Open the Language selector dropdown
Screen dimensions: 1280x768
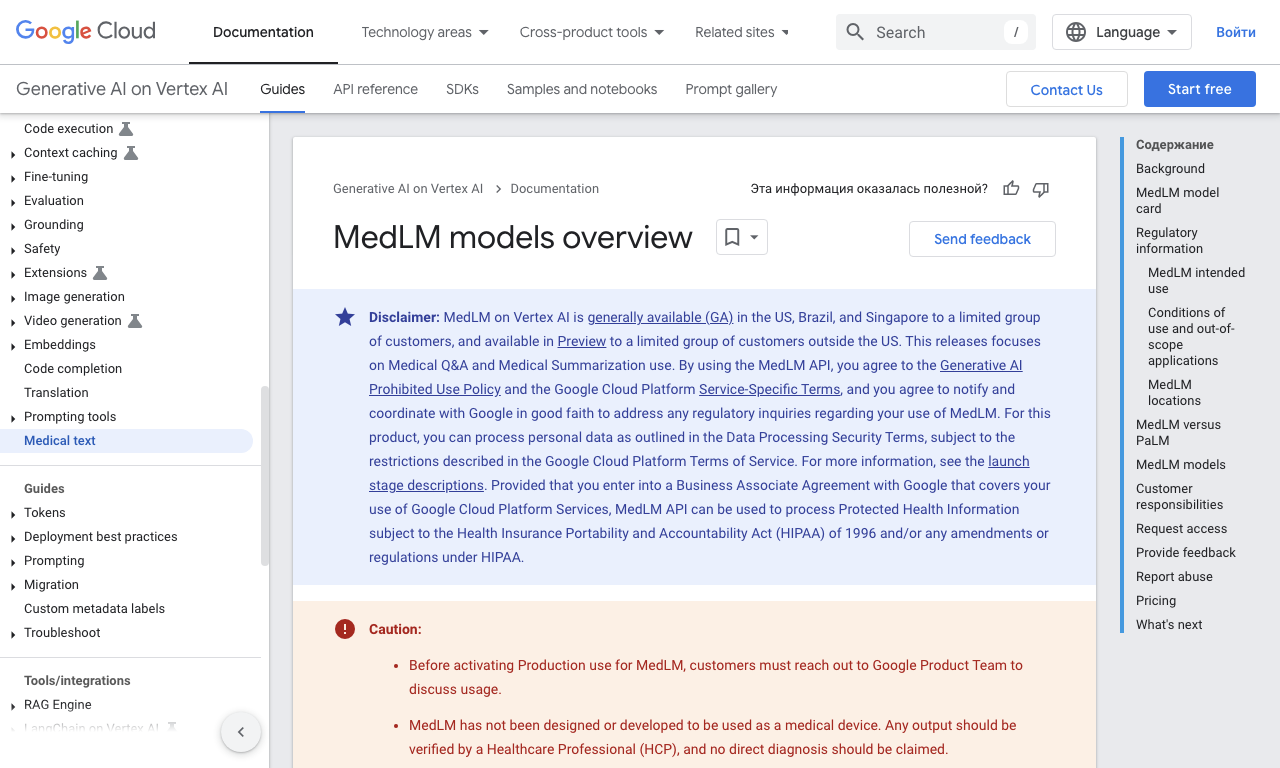point(1122,32)
